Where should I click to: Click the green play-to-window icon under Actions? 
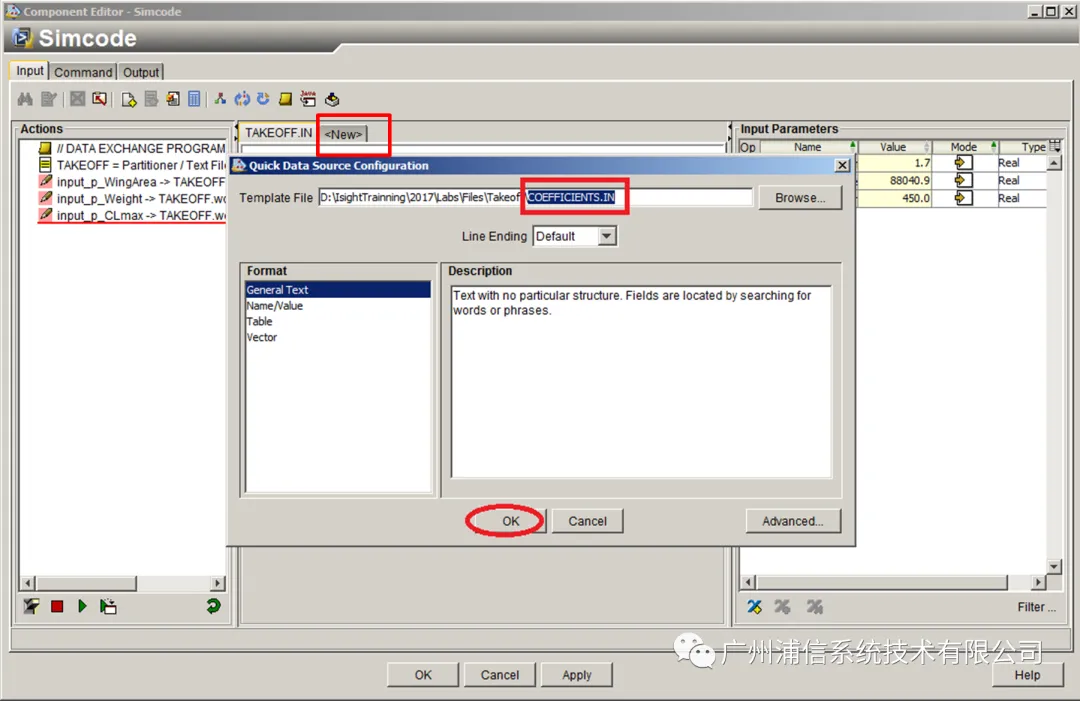108,606
